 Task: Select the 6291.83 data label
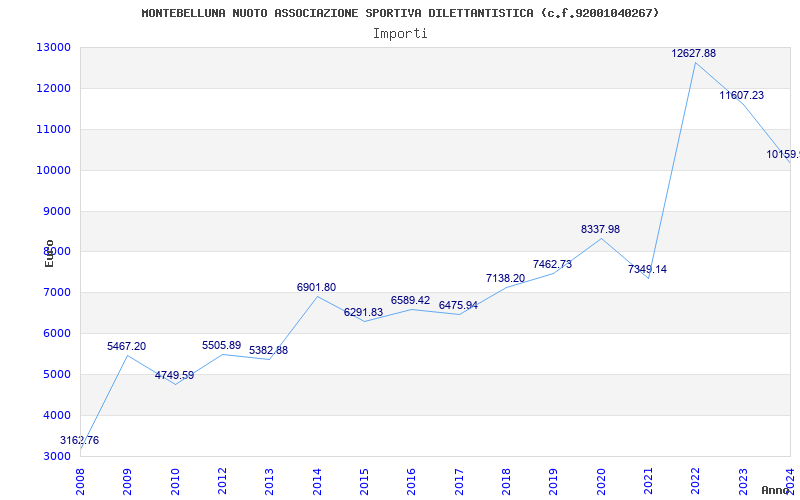coord(363,312)
